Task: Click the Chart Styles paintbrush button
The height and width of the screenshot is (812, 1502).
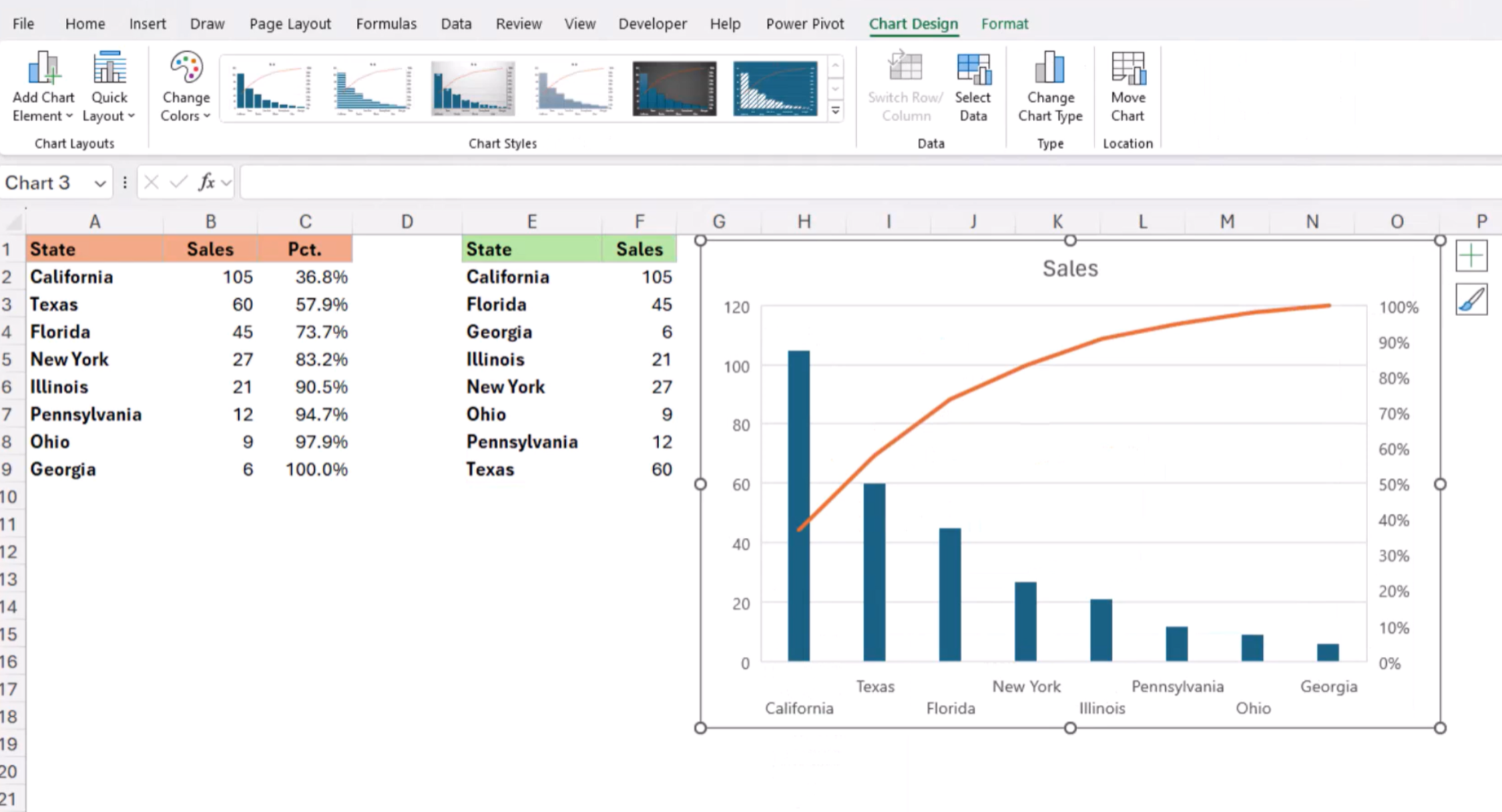Action: [x=1471, y=299]
